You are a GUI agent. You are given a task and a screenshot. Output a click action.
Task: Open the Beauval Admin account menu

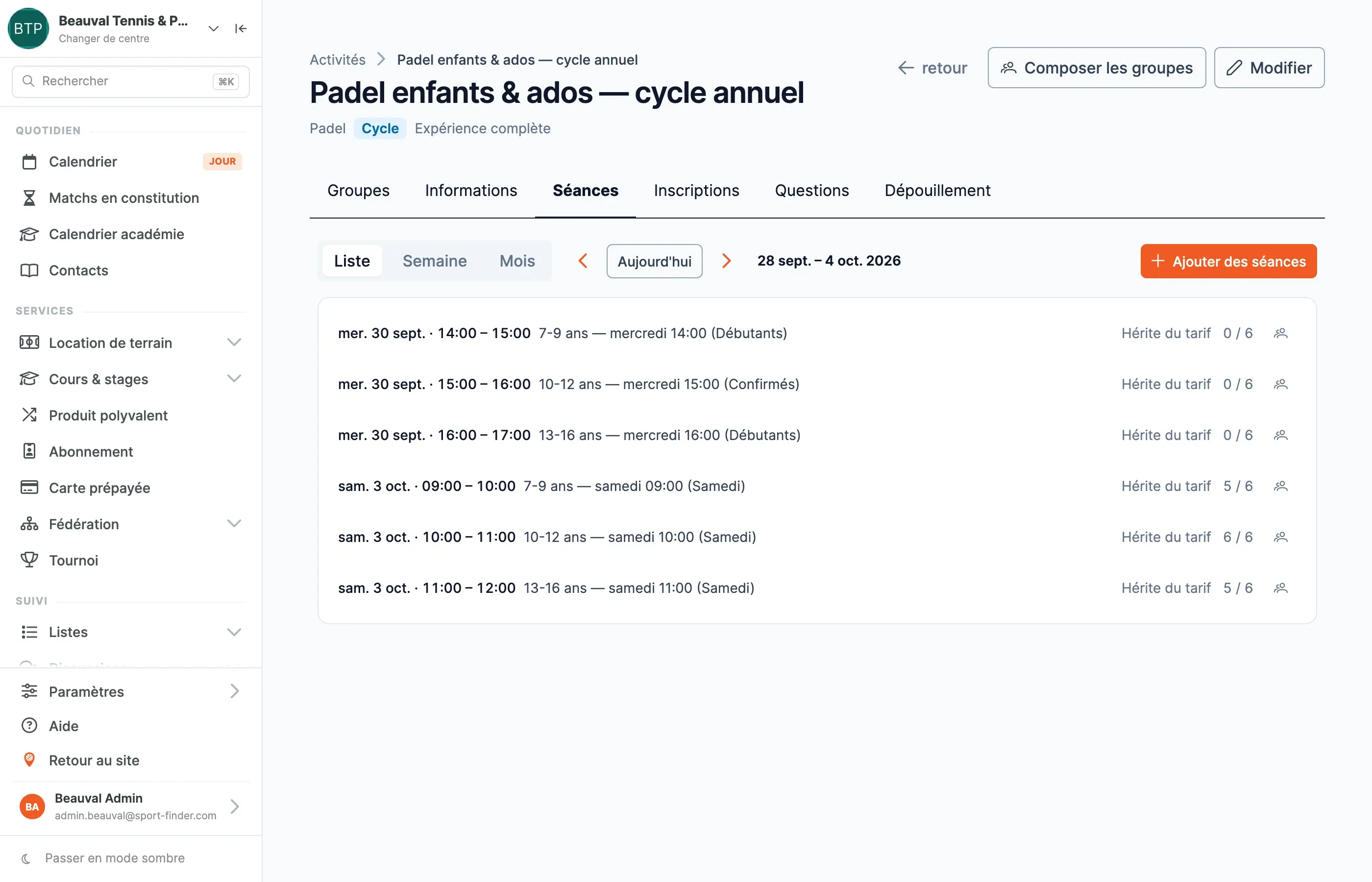pyautogui.click(x=130, y=807)
